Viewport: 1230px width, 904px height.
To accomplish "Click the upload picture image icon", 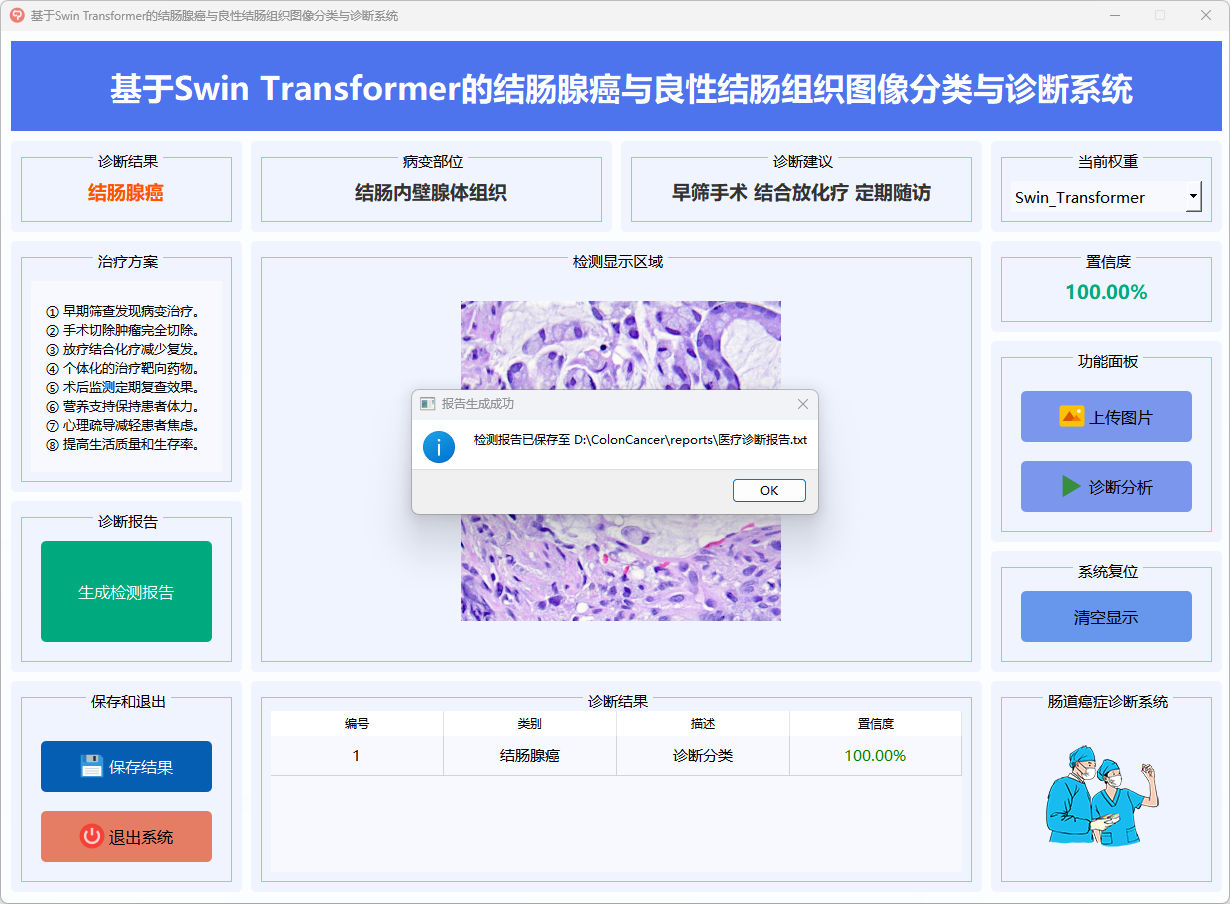I will click(1071, 416).
